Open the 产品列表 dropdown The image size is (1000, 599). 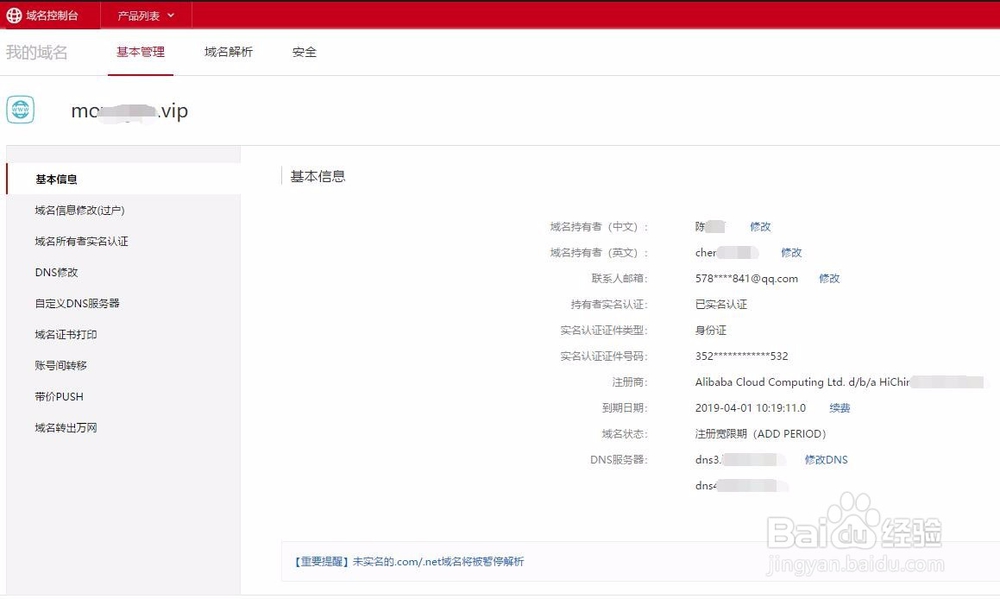tap(139, 16)
